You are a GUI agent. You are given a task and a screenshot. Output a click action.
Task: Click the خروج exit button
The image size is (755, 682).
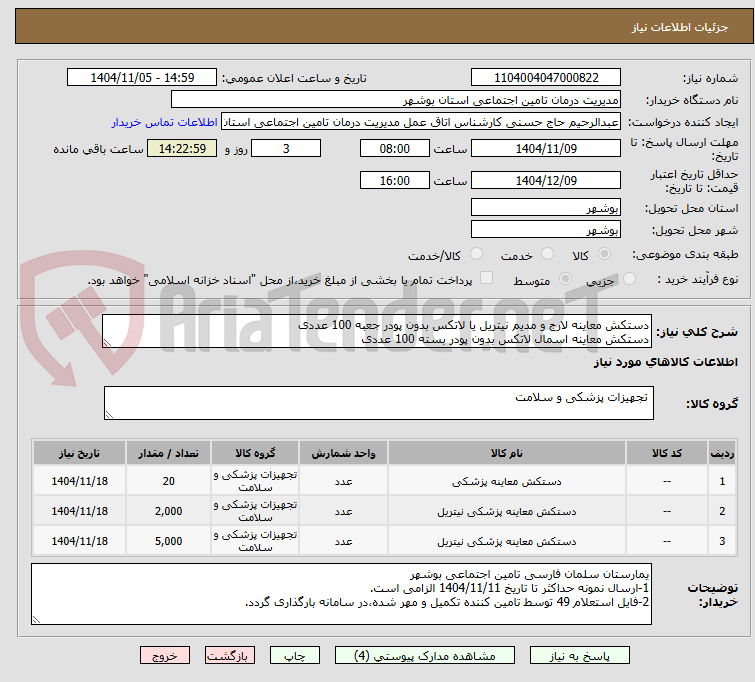165,656
